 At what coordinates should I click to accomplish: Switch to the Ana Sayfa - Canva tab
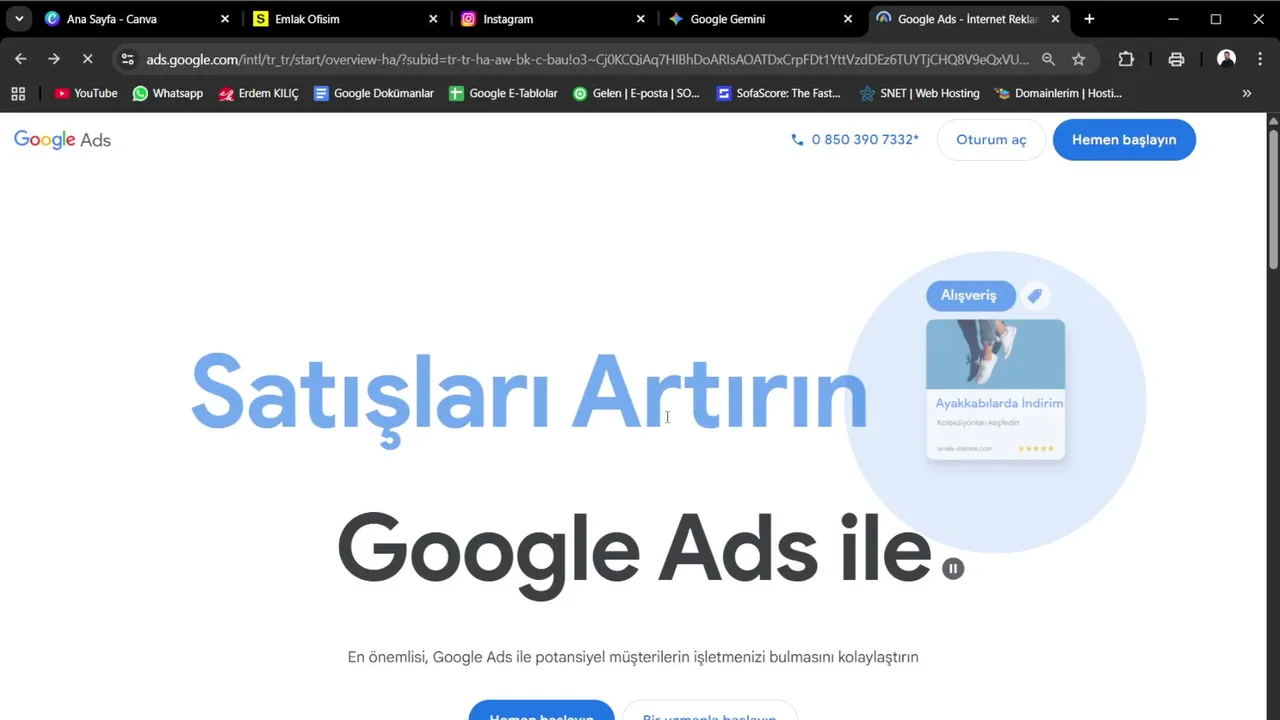tap(137, 19)
